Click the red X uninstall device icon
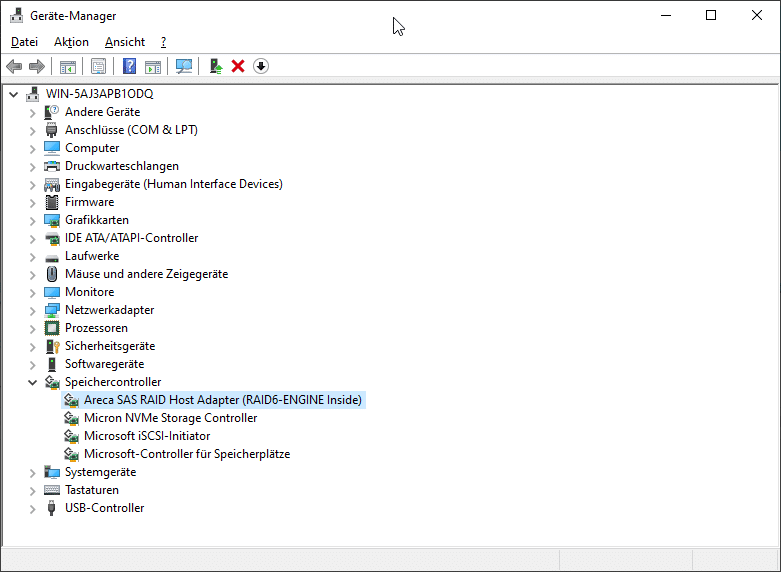 (238, 66)
